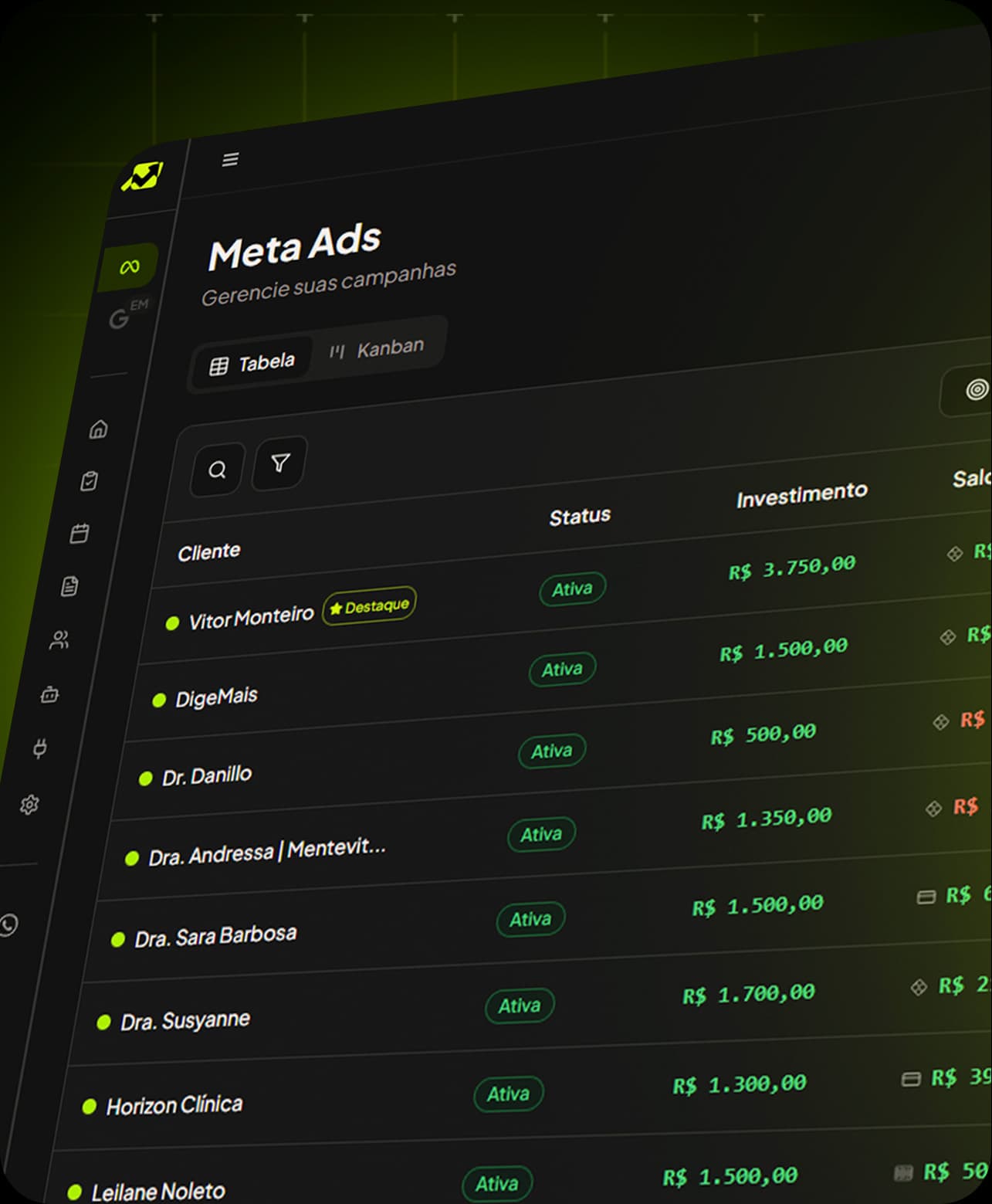Image resolution: width=992 pixels, height=1204 pixels.
Task: Click the green status dot for Dr. Danillo
Action: pyautogui.click(x=145, y=778)
